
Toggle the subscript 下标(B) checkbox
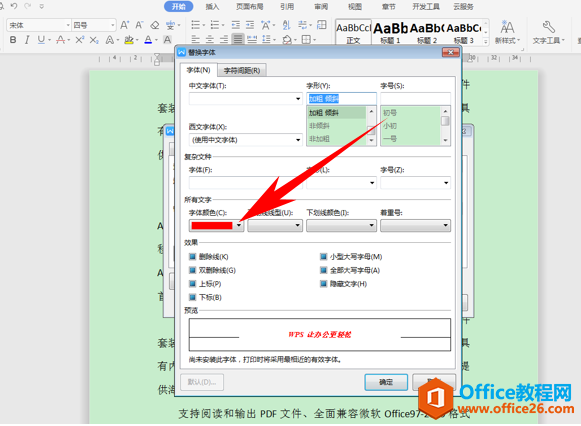(x=193, y=297)
